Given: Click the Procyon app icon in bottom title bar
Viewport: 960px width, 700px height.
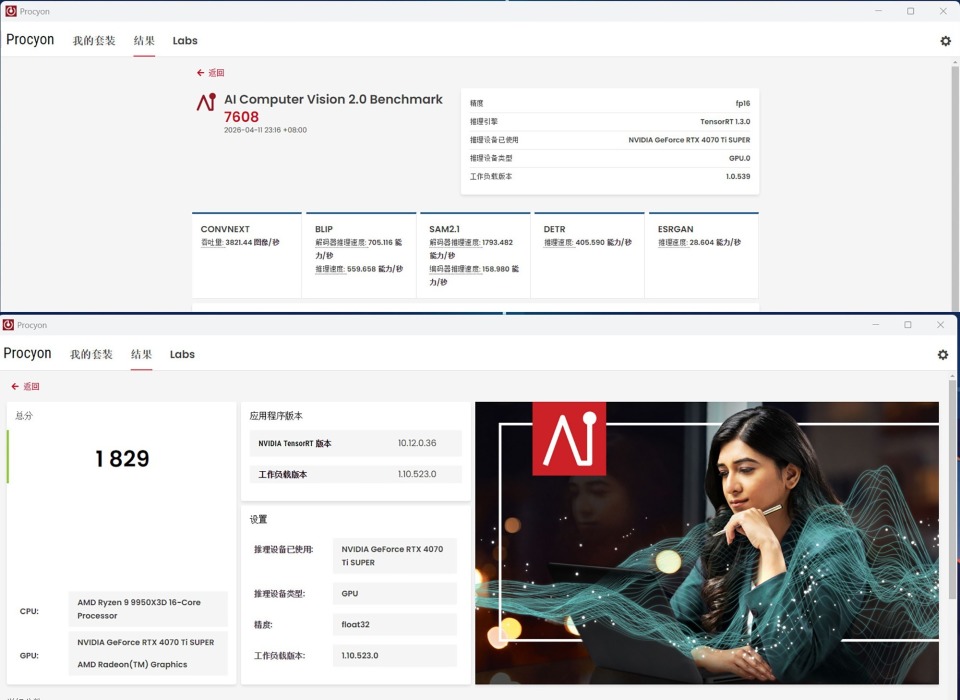Looking at the screenshot, I should (x=9, y=325).
